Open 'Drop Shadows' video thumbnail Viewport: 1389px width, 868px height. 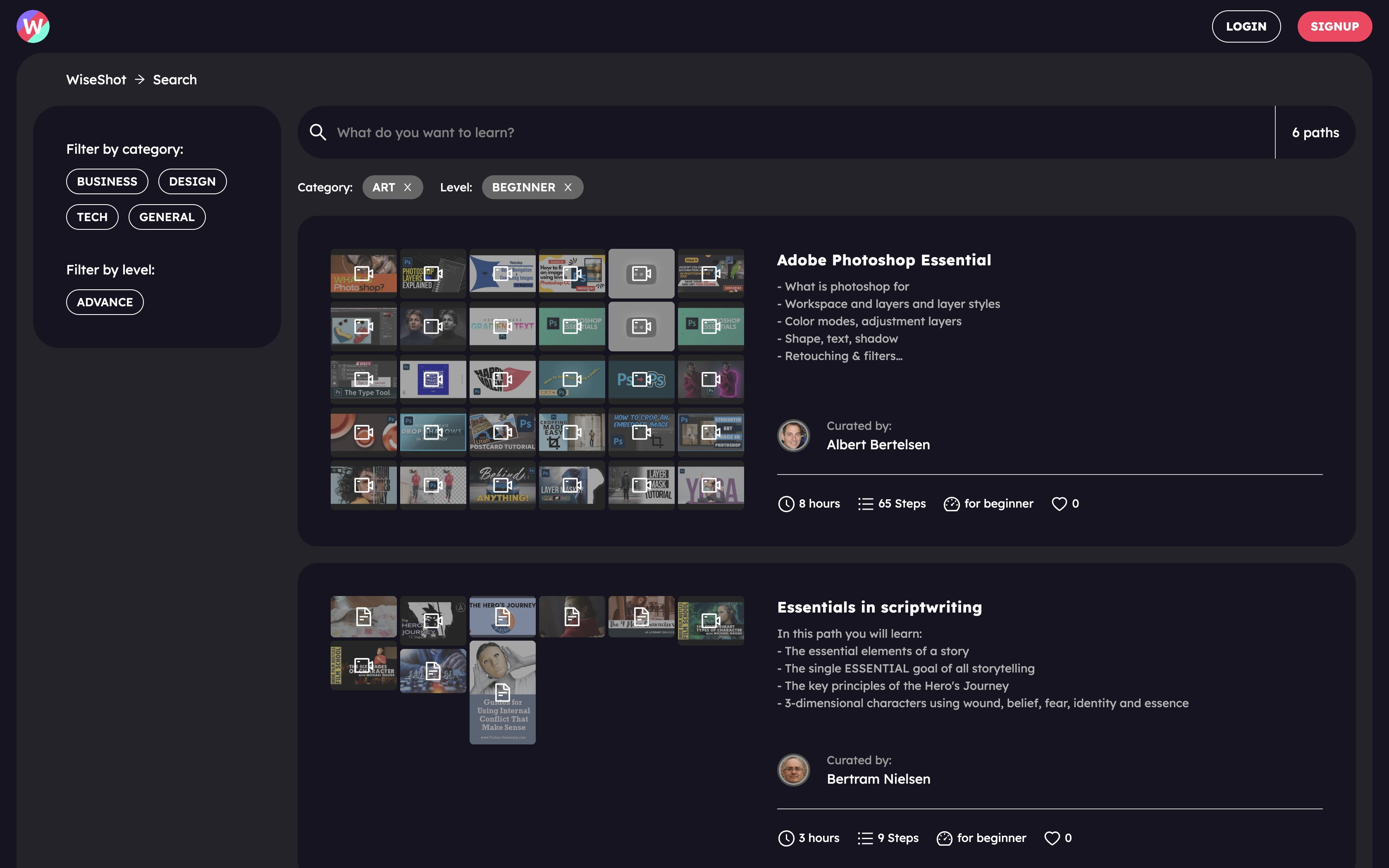pos(433,432)
